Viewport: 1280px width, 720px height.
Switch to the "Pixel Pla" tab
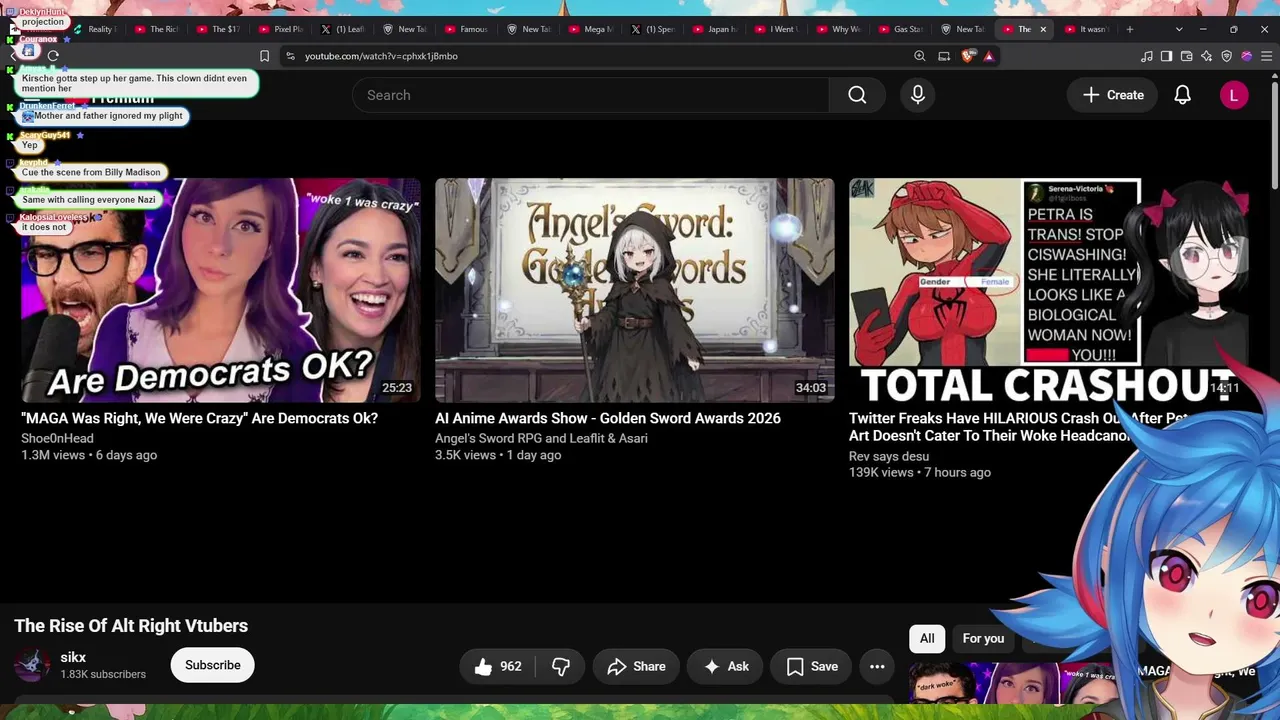click(281, 29)
